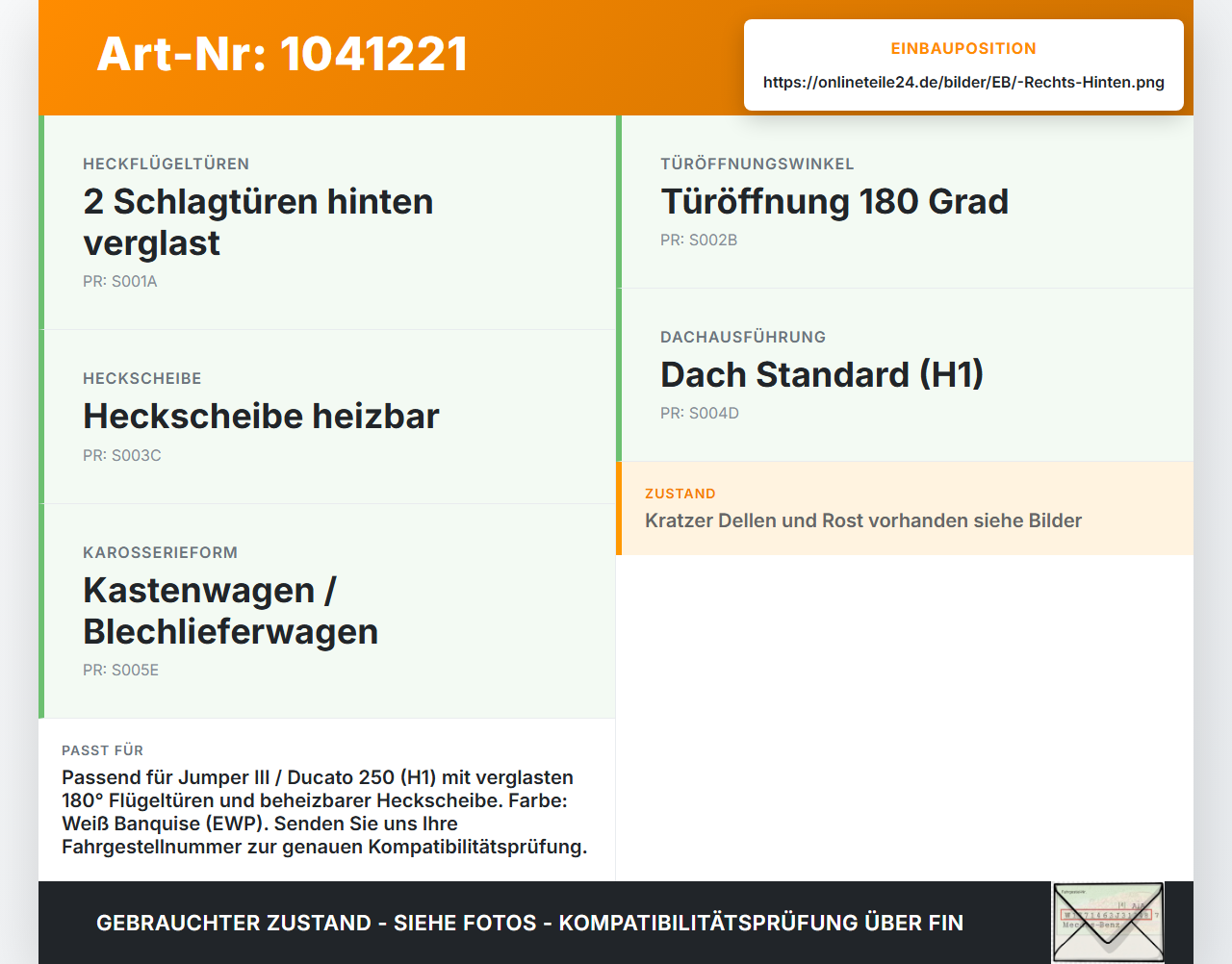Click the envelope thumbnail image in footer

(1108, 922)
